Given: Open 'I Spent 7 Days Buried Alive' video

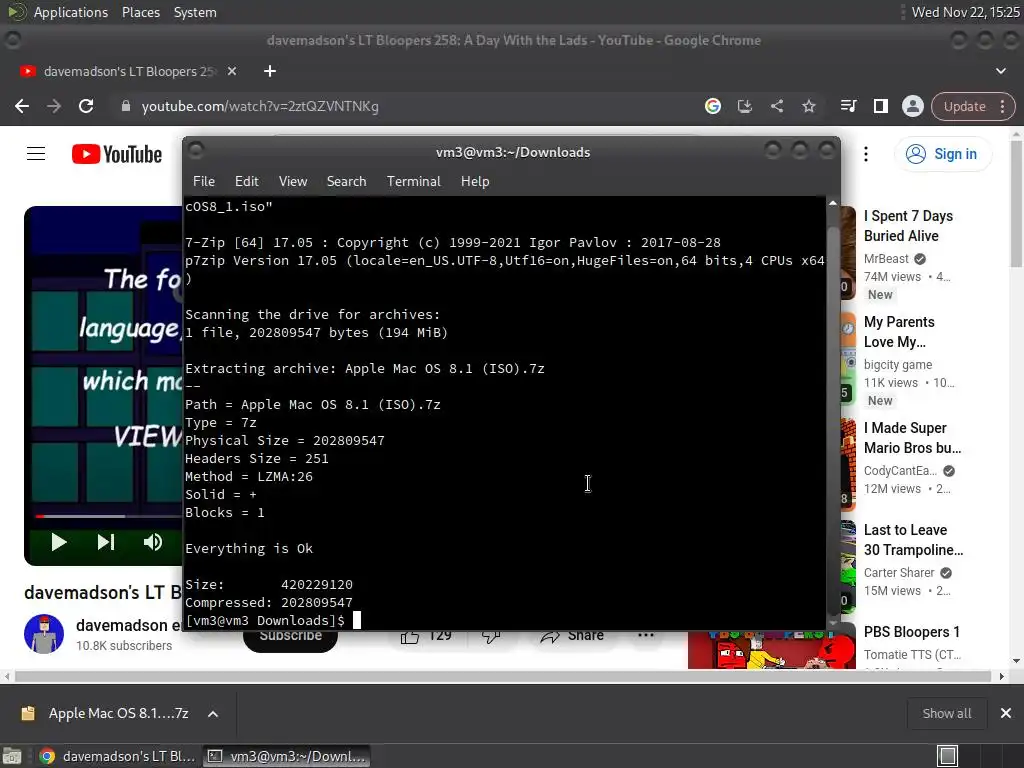Looking at the screenshot, I should pyautogui.click(x=908, y=226).
